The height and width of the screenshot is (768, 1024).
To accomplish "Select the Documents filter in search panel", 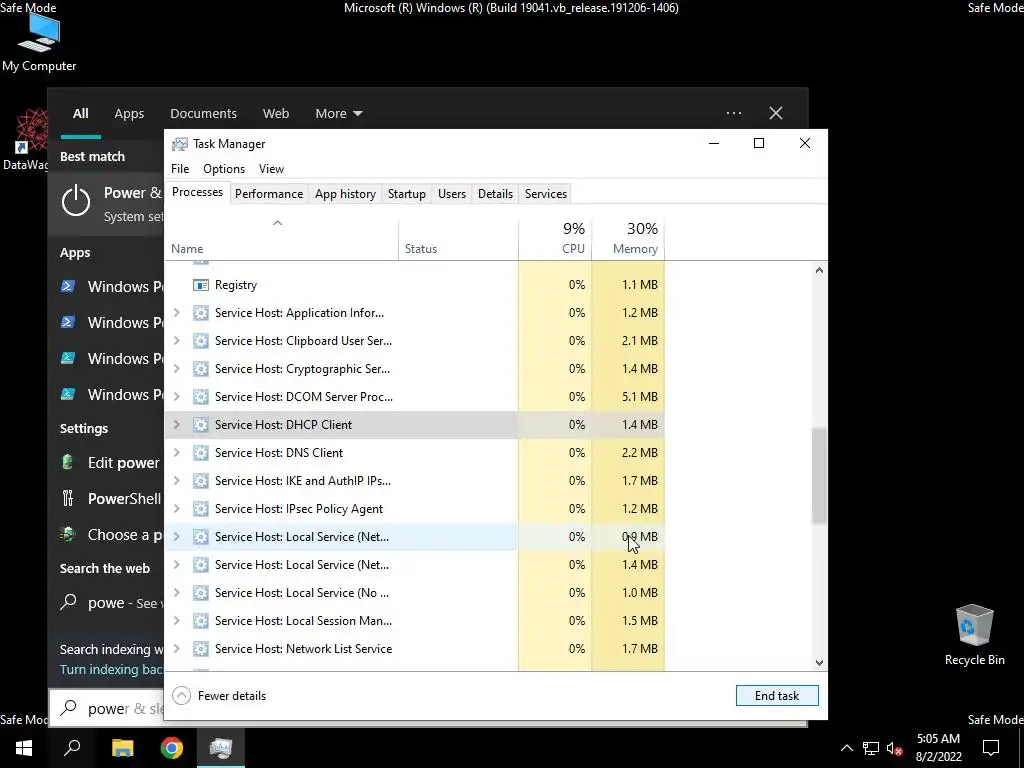I will [x=203, y=114].
